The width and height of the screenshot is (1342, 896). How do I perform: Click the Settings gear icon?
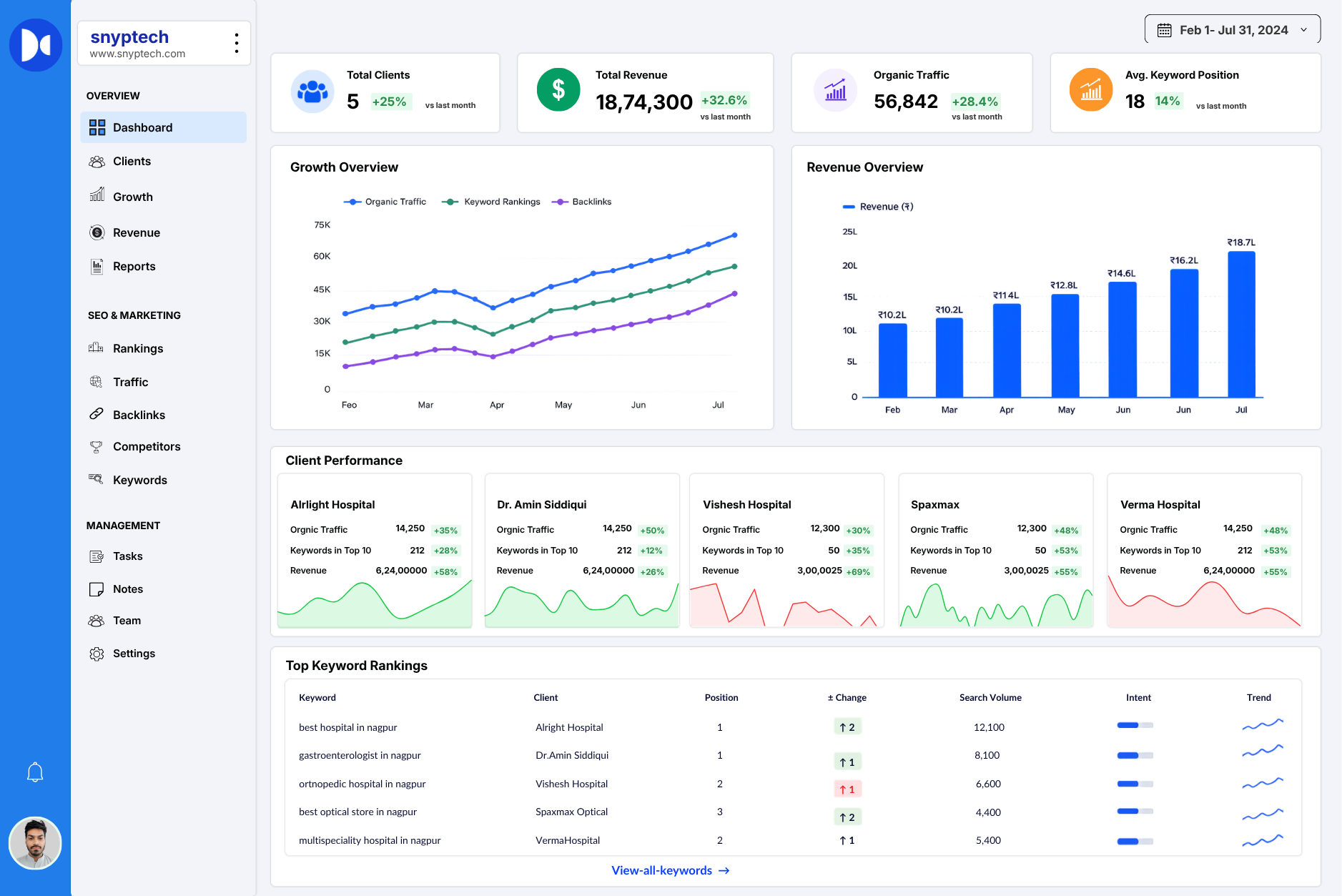[x=97, y=654]
